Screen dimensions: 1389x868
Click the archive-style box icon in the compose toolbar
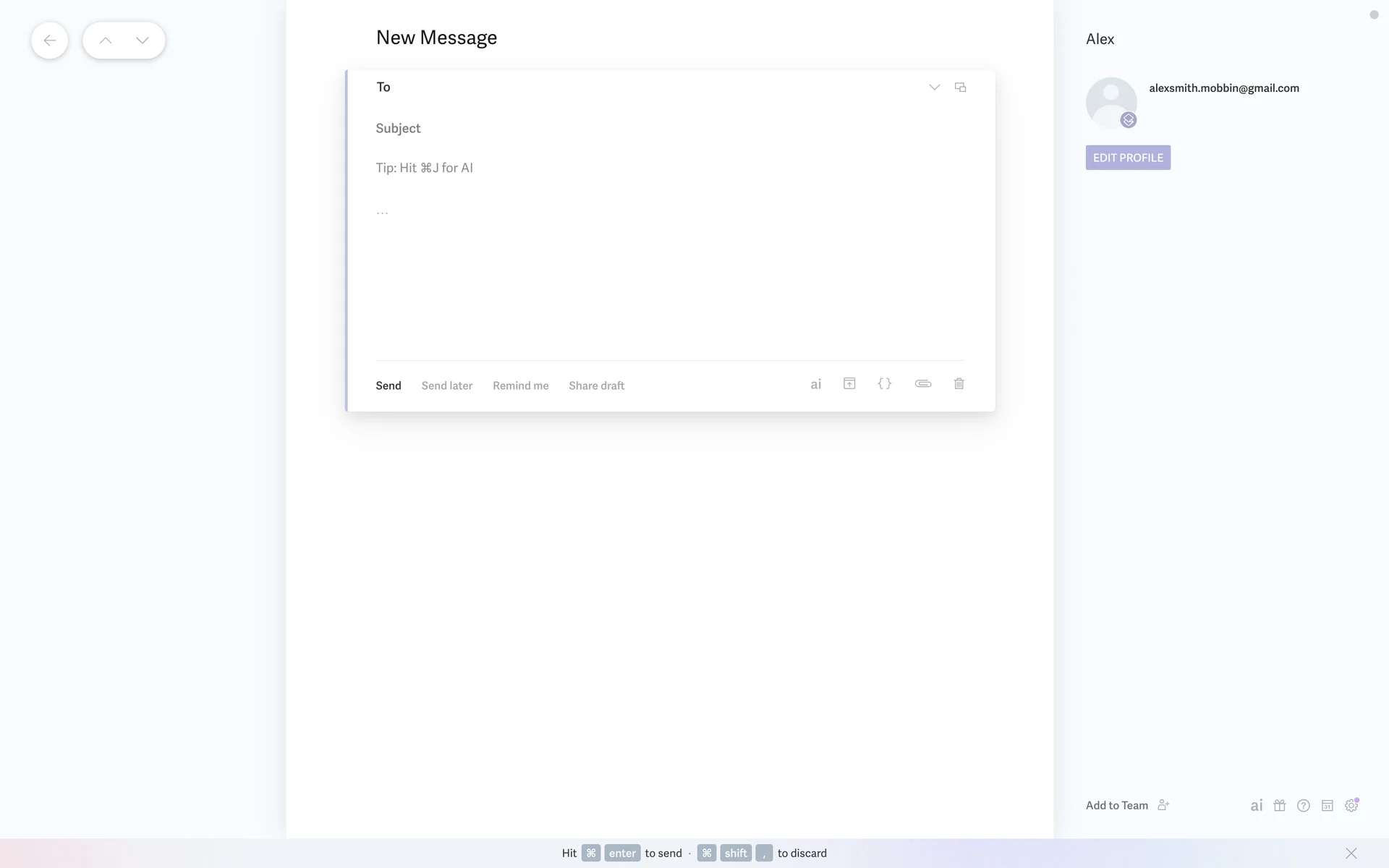pos(849,384)
